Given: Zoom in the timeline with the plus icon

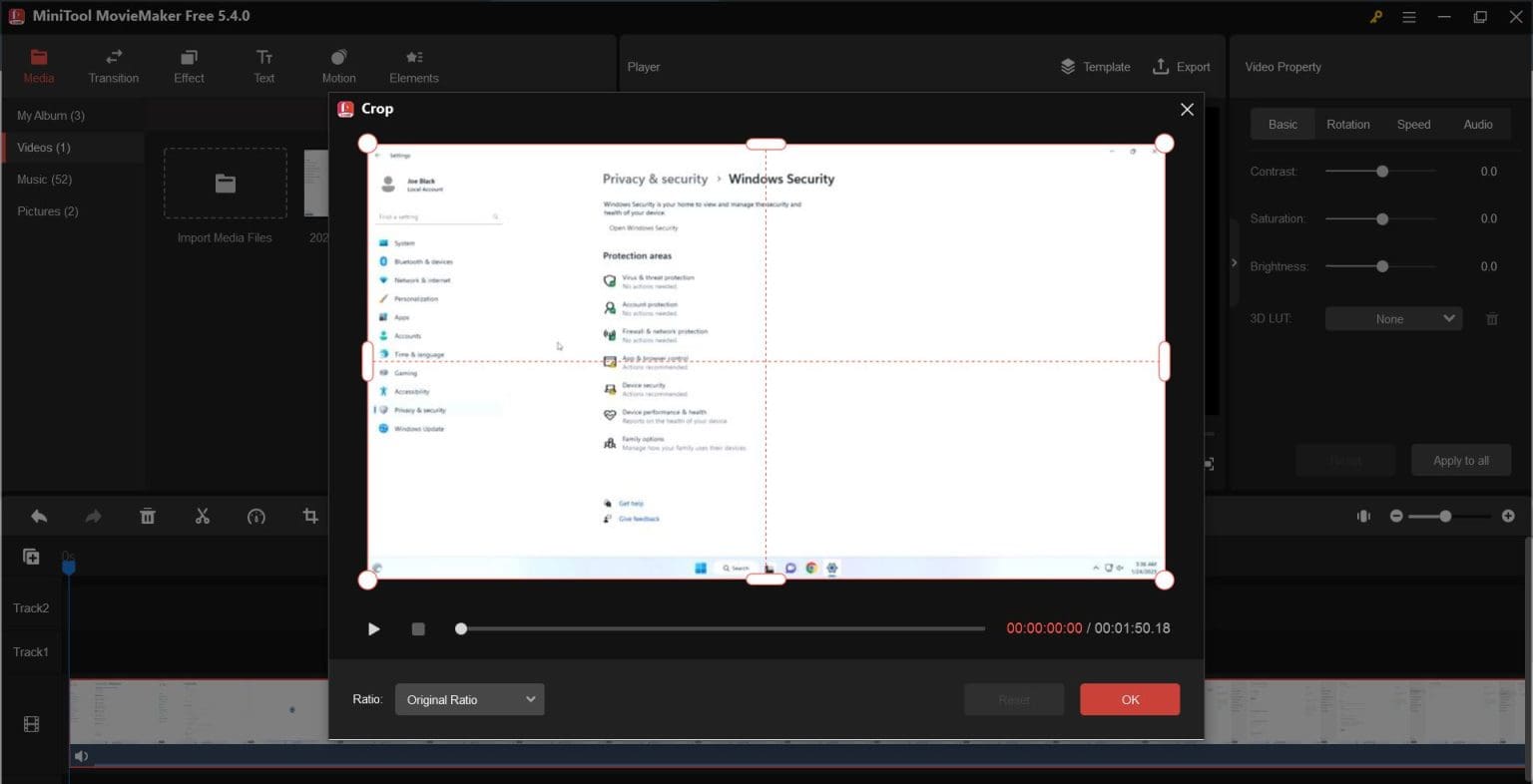Looking at the screenshot, I should 1508,516.
